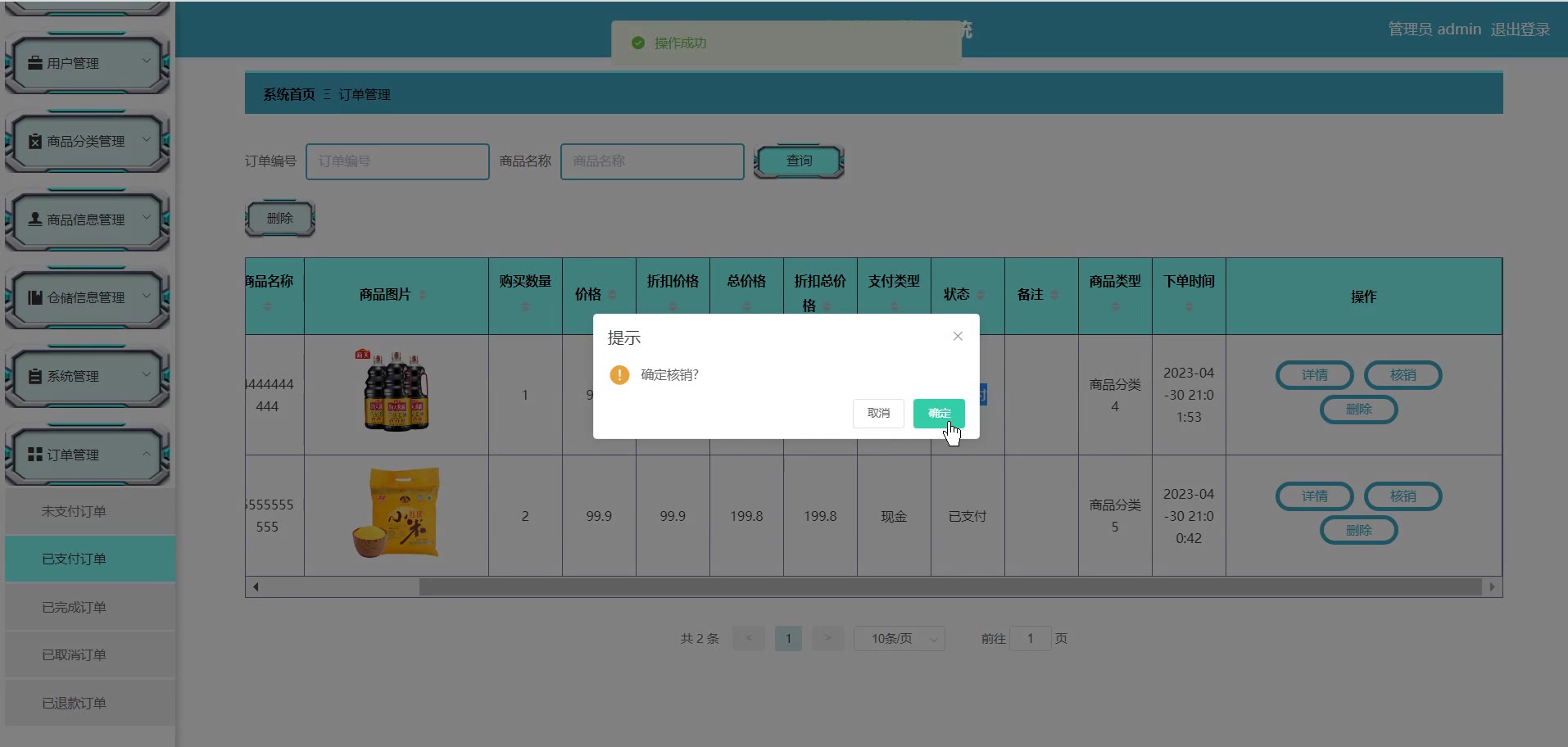Click the 查询 search button
The height and width of the screenshot is (747, 1568).
799,161
